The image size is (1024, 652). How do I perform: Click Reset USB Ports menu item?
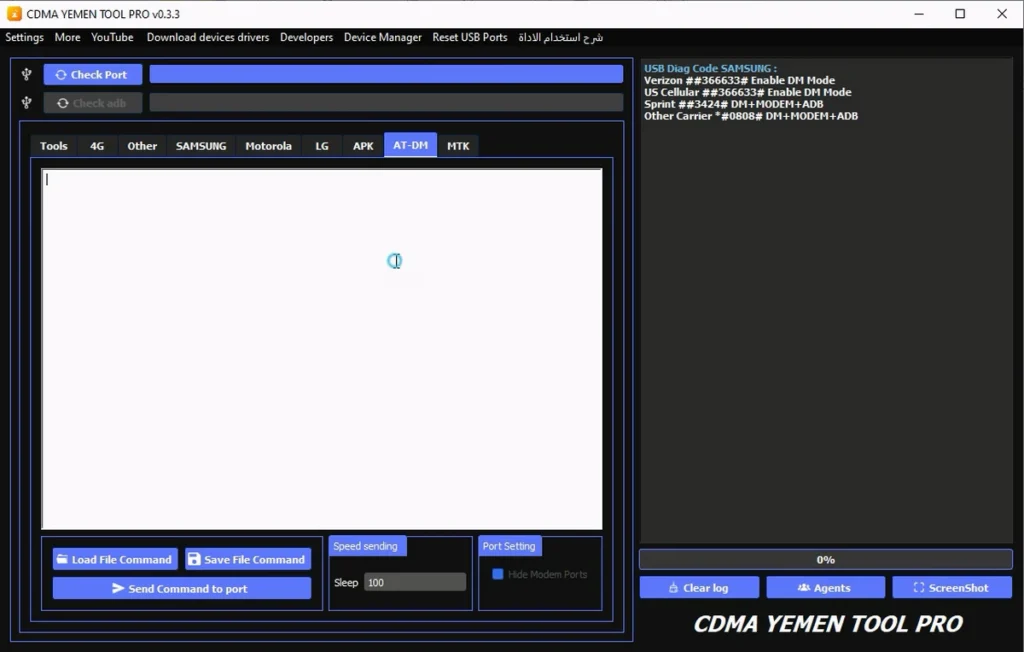[x=469, y=37]
